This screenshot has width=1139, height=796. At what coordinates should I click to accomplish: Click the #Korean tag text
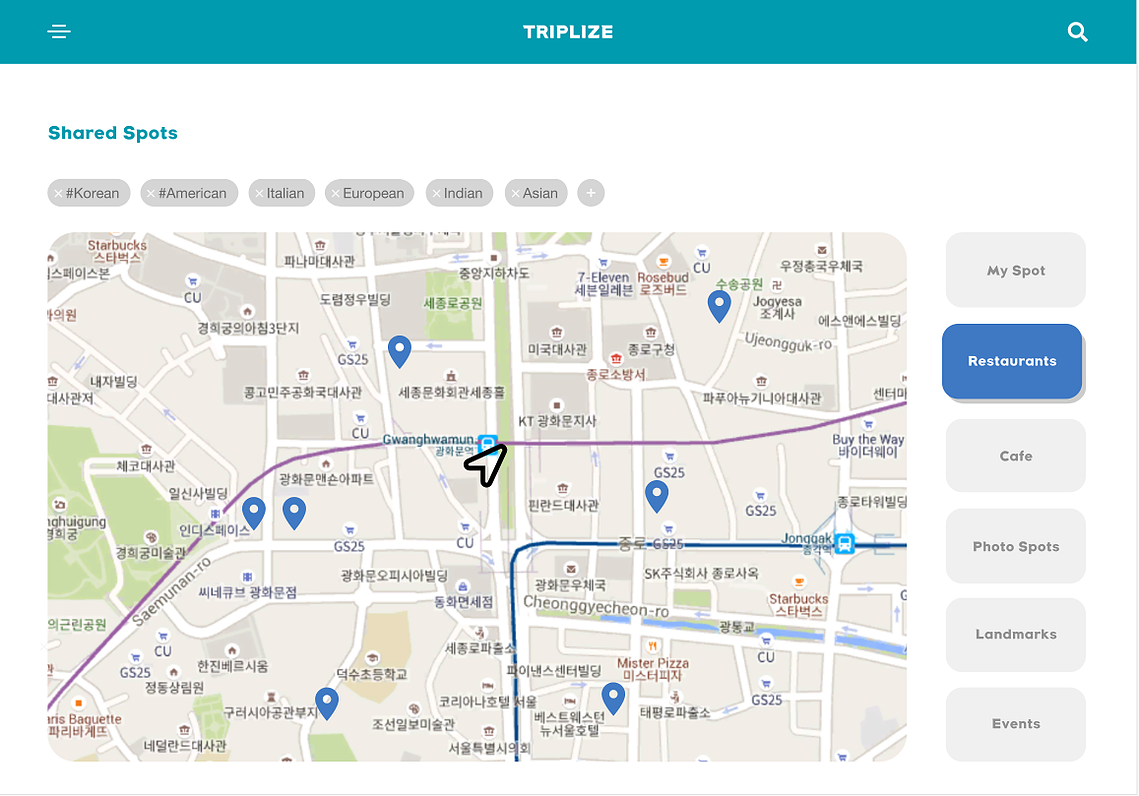pos(92,193)
